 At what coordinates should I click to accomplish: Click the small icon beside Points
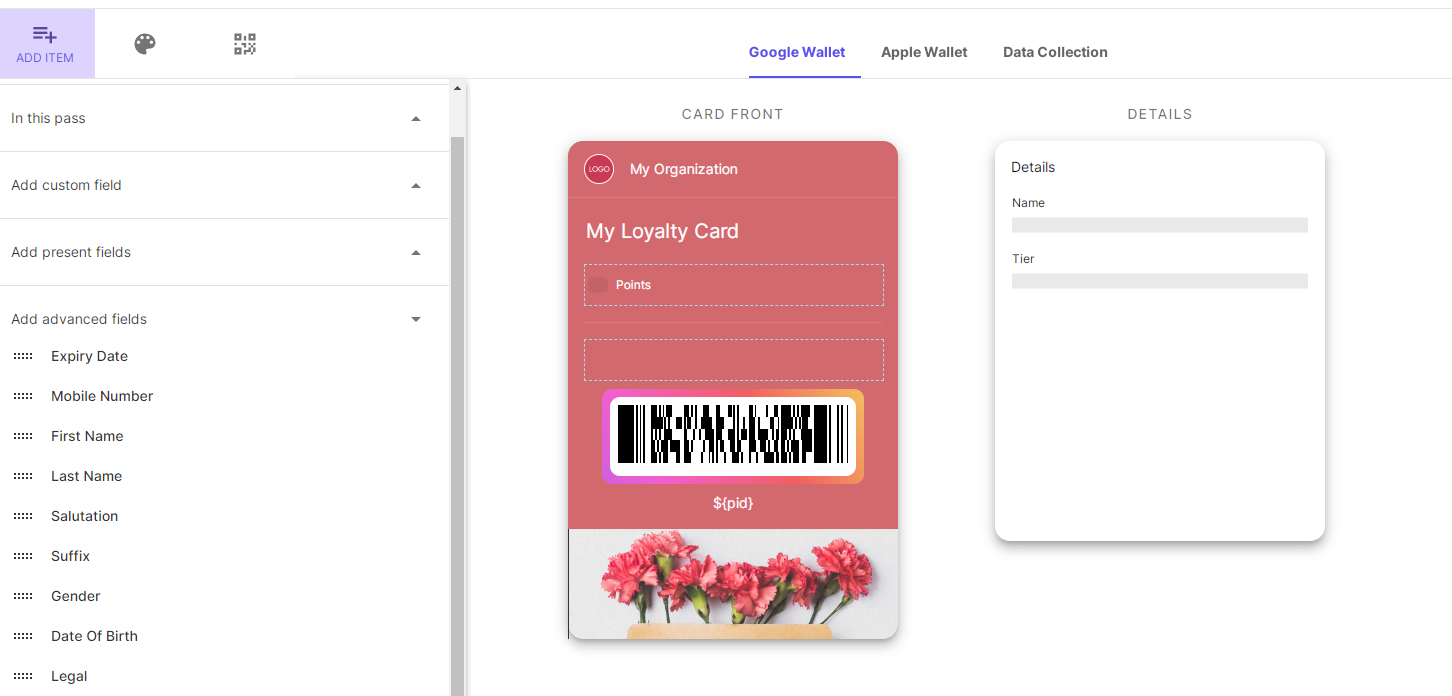click(598, 285)
